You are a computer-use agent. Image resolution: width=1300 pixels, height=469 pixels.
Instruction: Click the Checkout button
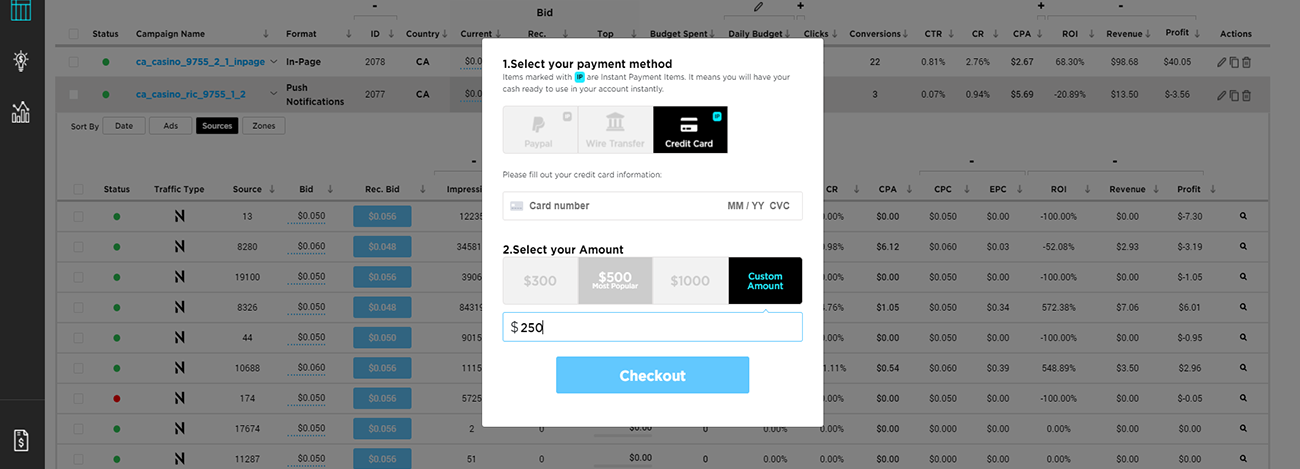[x=652, y=375]
